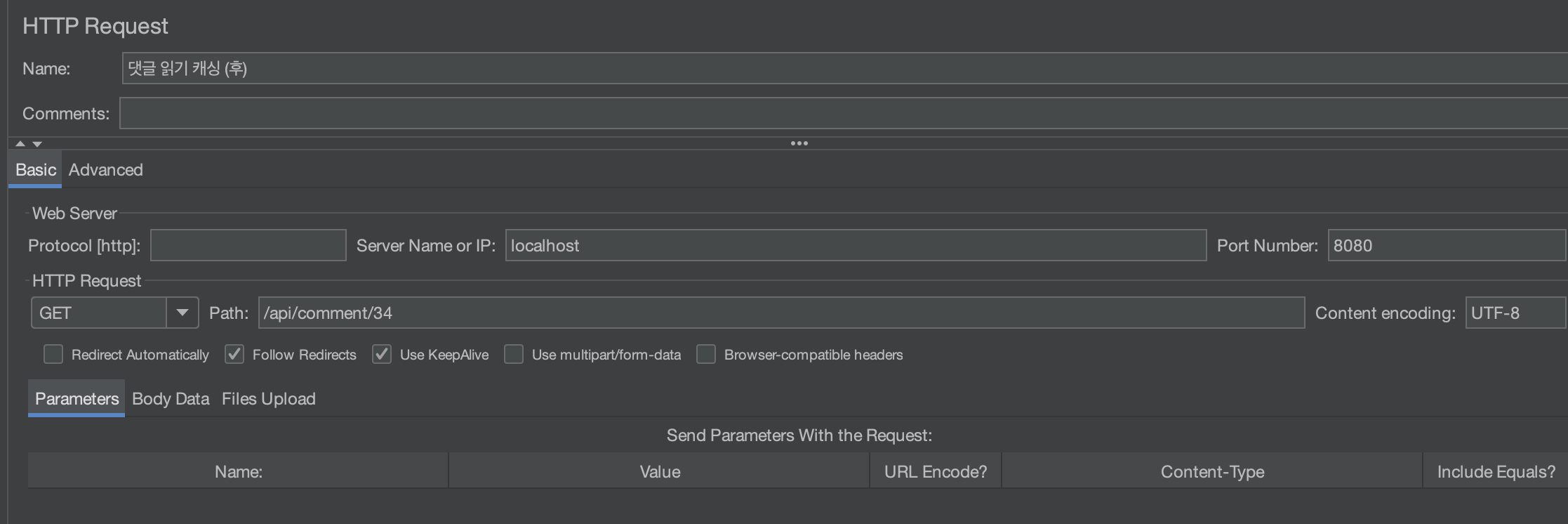Disable the Use KeepAlive checkbox
This screenshot has width=1568, height=524.
[382, 354]
